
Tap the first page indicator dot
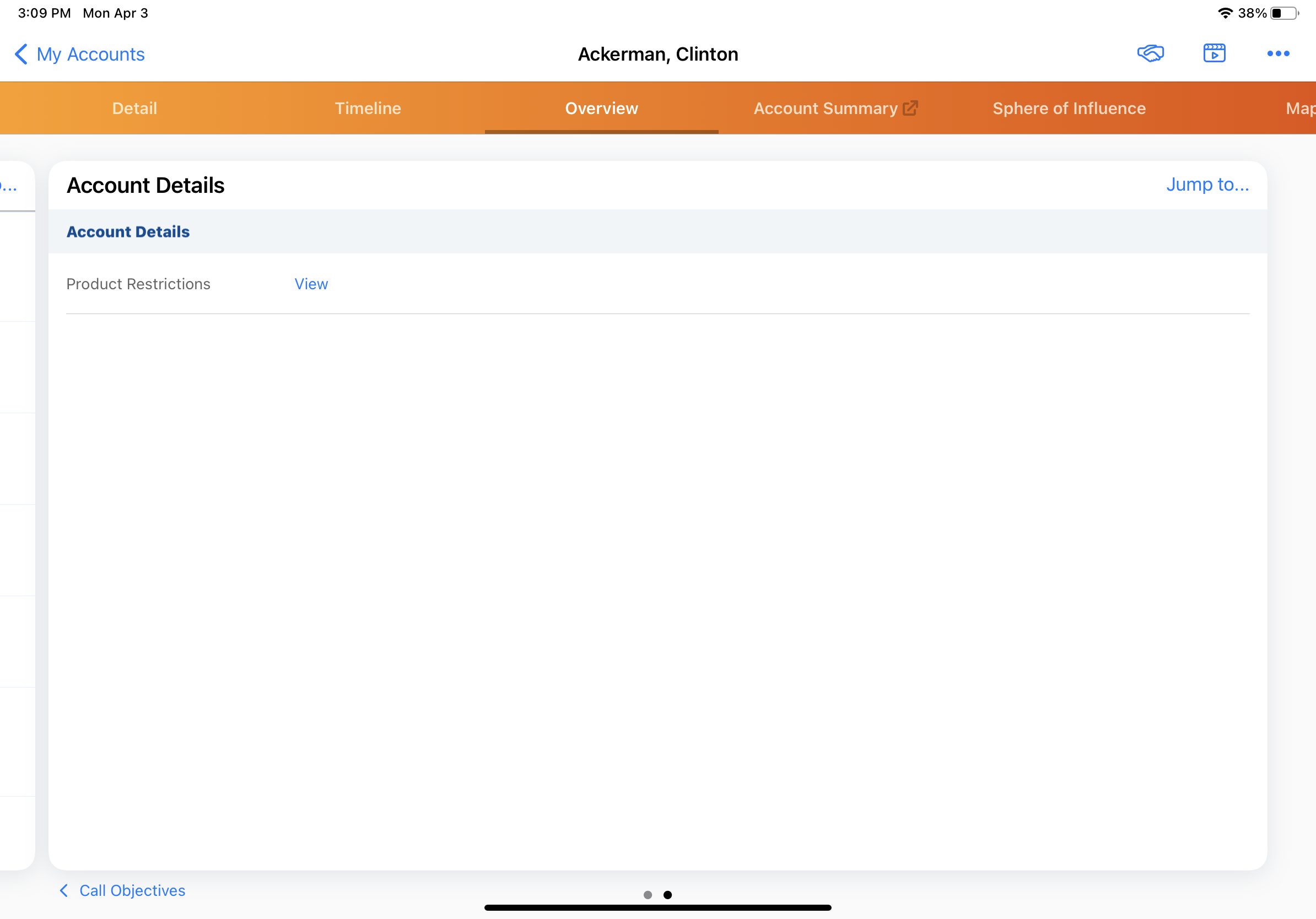coord(648,895)
